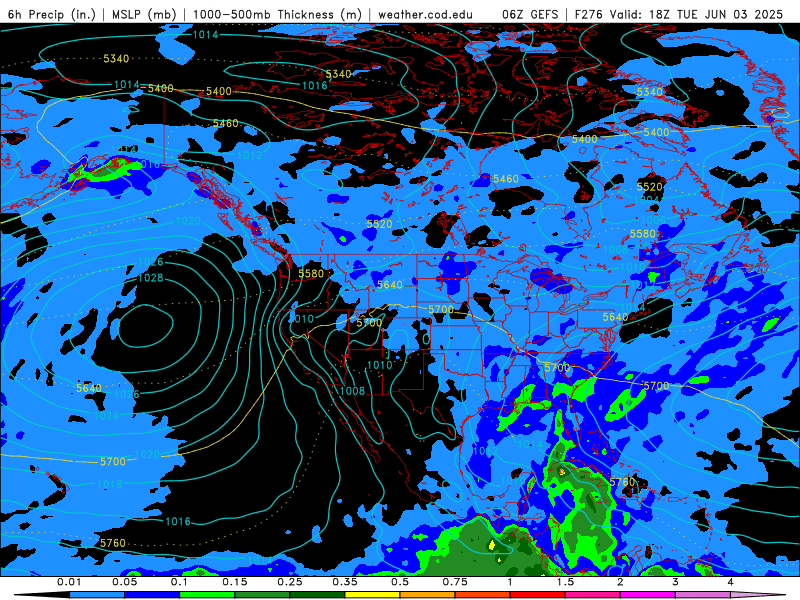This screenshot has width=800, height=600.
Task: Click the 1028 isobar label in Pacific high
Action: (x=151, y=278)
